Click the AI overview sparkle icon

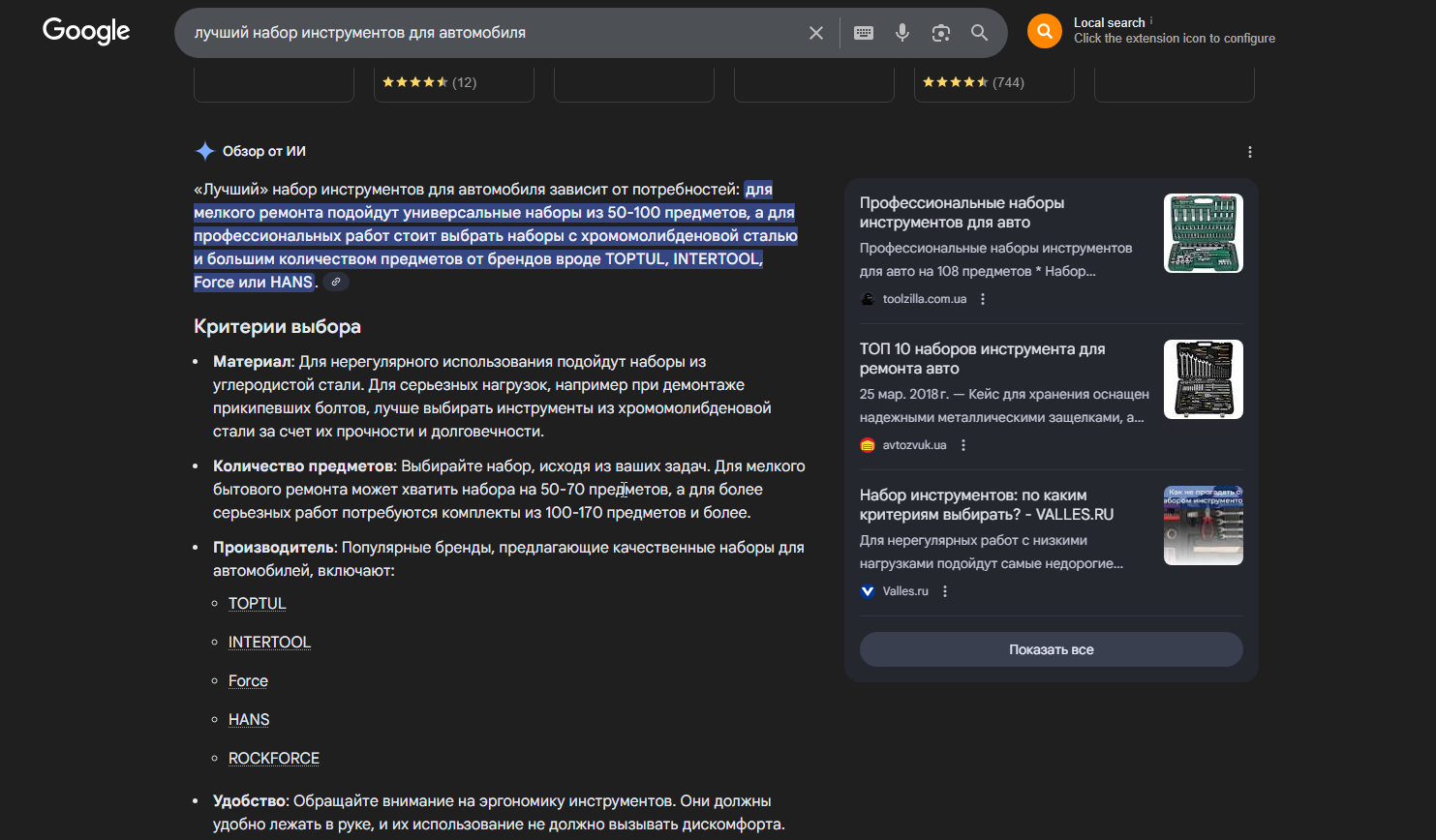click(204, 151)
